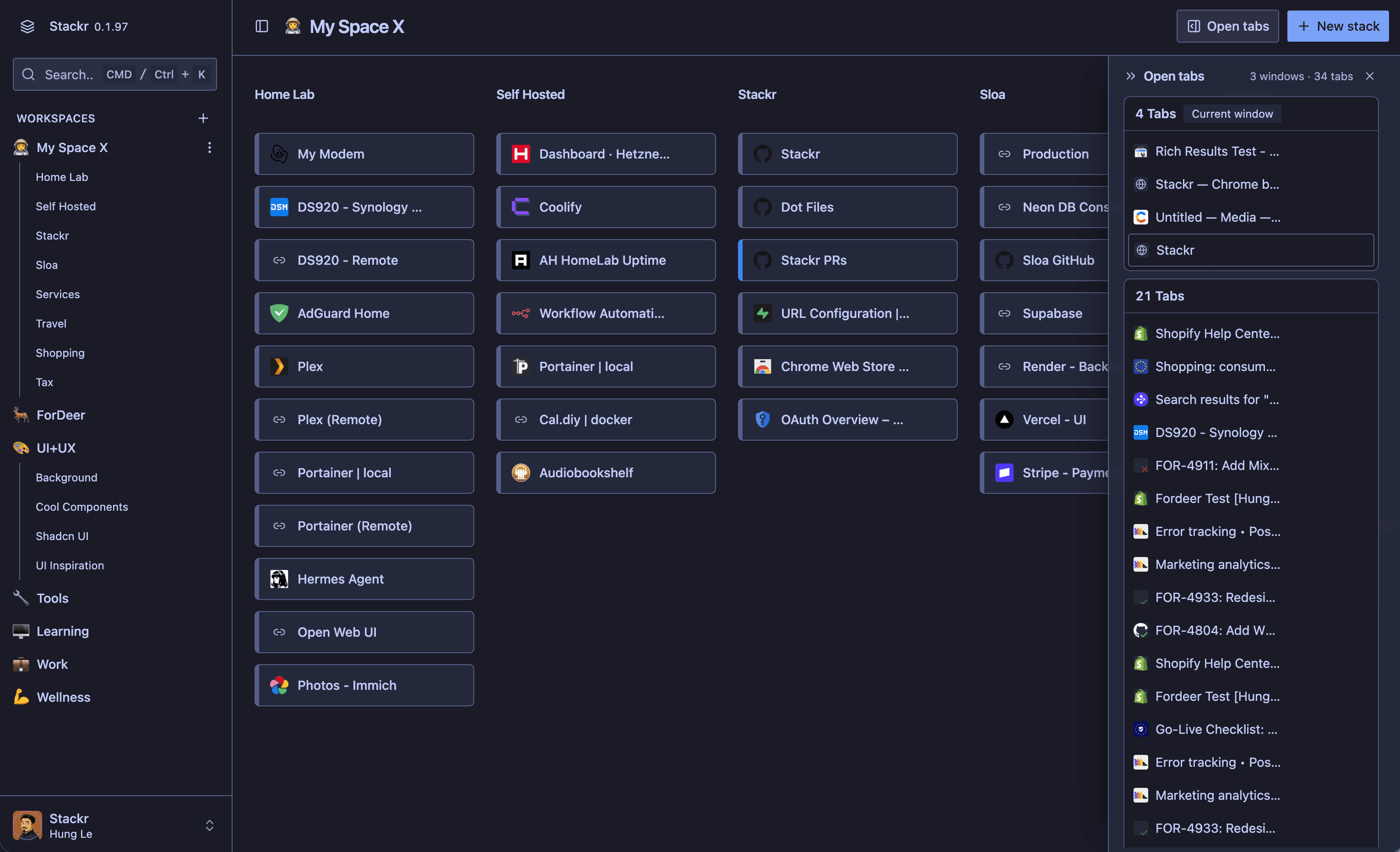
Task: Click the link icon on Production card
Action: [x=1004, y=153]
